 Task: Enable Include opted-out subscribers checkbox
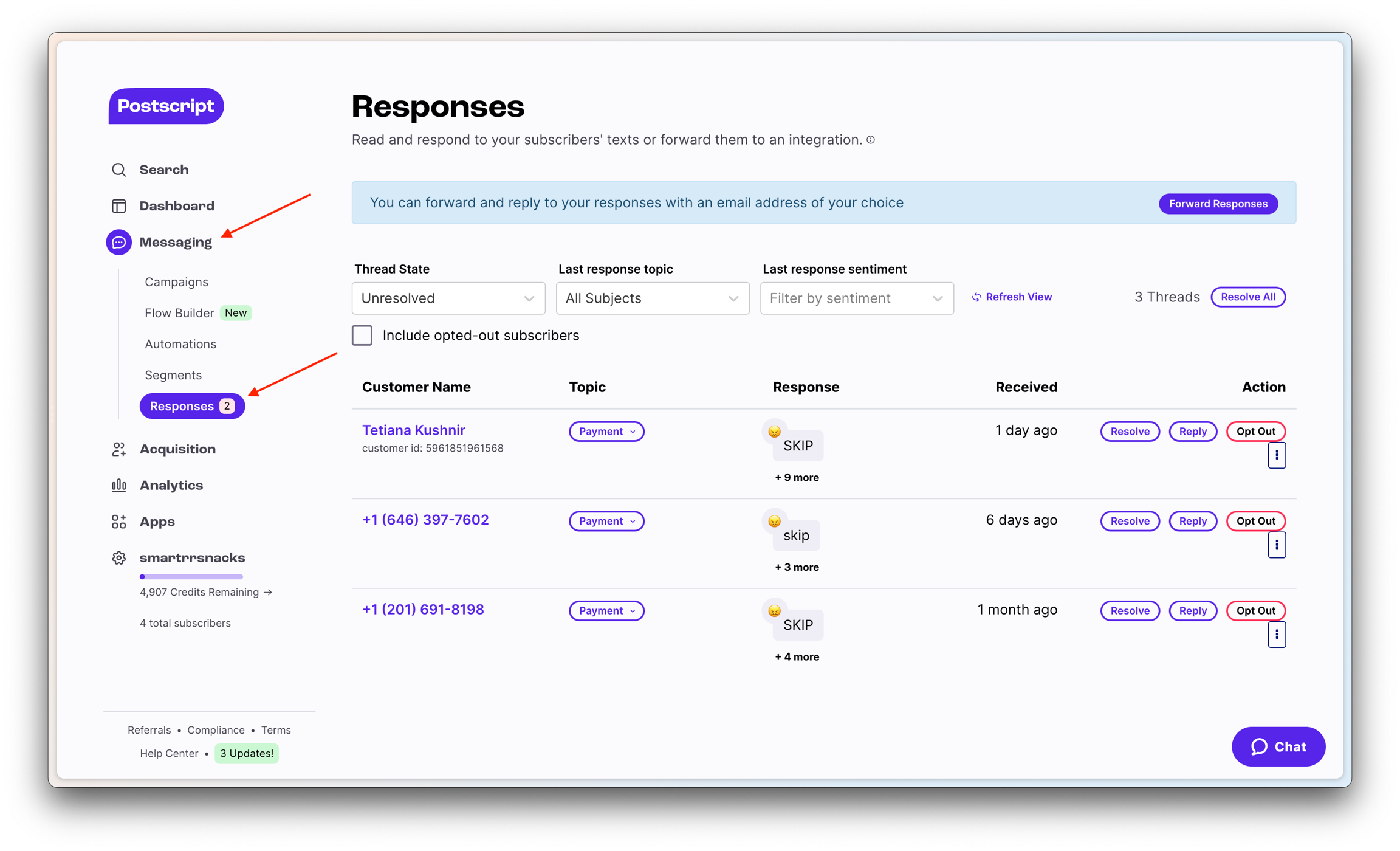point(362,336)
